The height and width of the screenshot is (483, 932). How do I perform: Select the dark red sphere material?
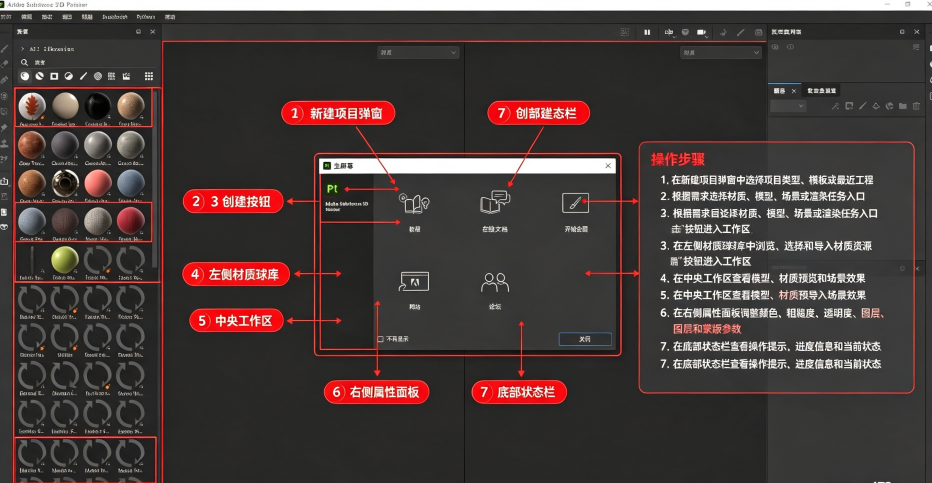click(x=130, y=222)
